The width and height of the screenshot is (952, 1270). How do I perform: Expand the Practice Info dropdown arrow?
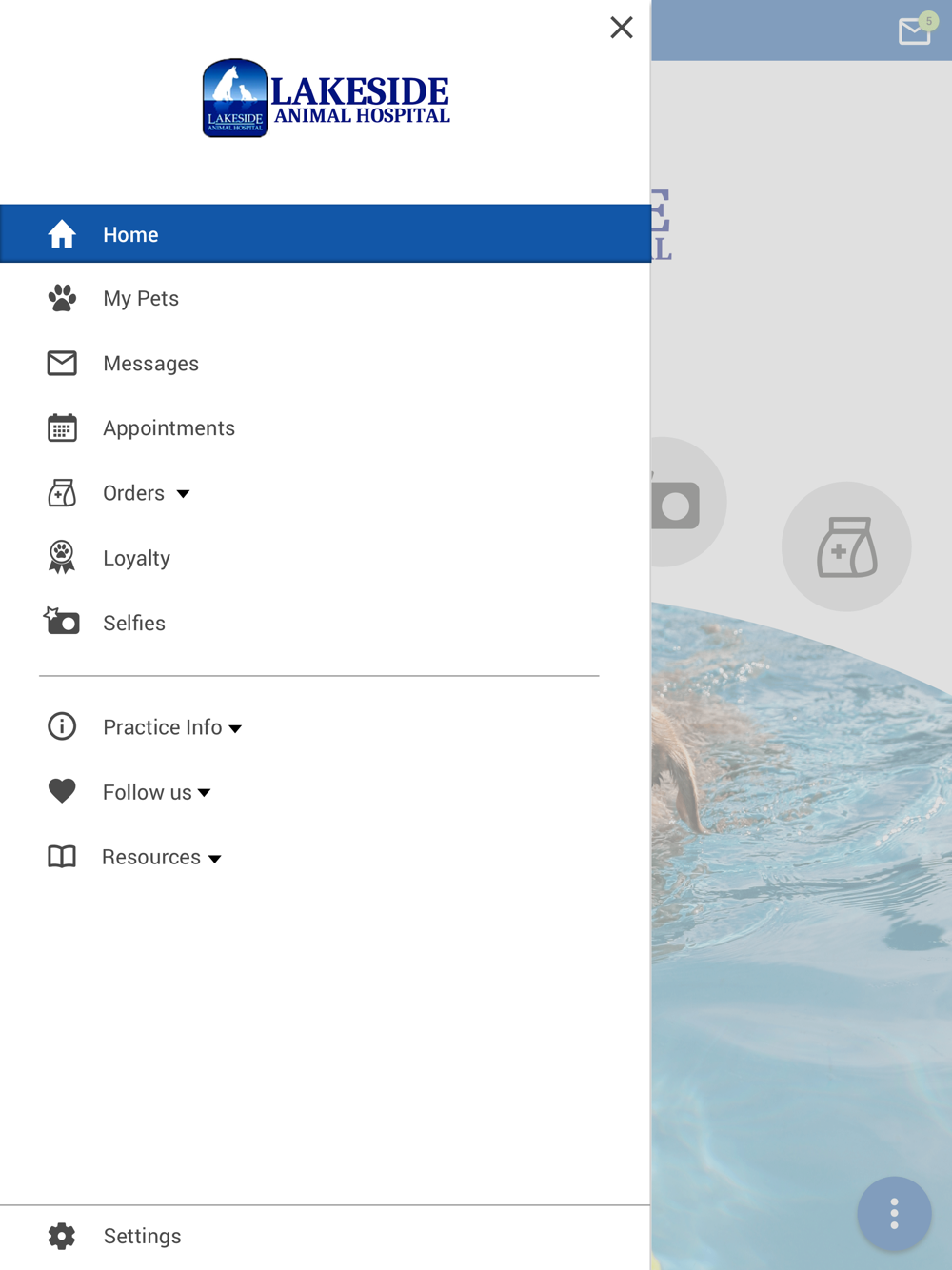pyautogui.click(x=235, y=729)
